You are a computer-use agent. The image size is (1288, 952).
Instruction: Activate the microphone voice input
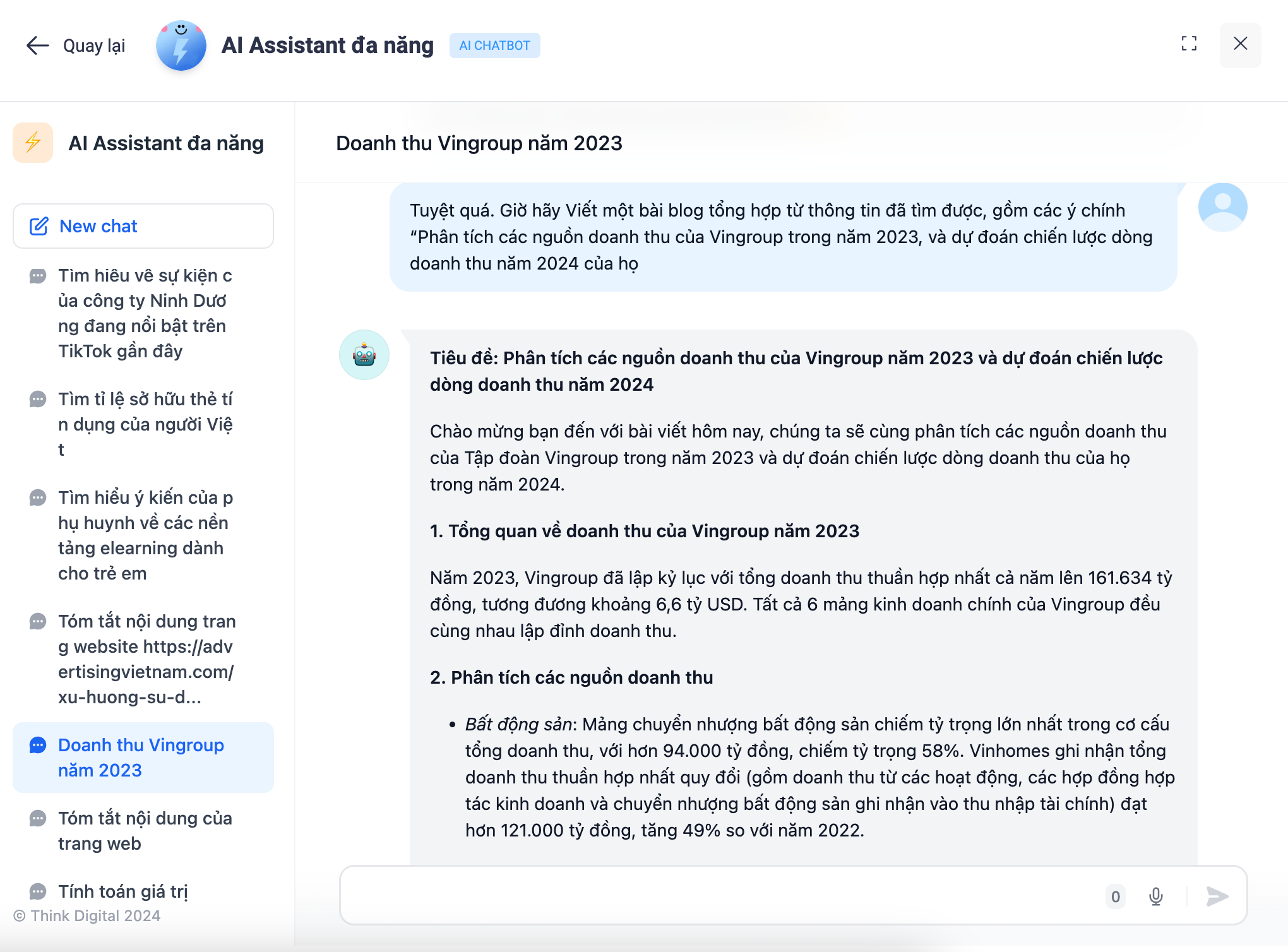pyautogui.click(x=1156, y=896)
